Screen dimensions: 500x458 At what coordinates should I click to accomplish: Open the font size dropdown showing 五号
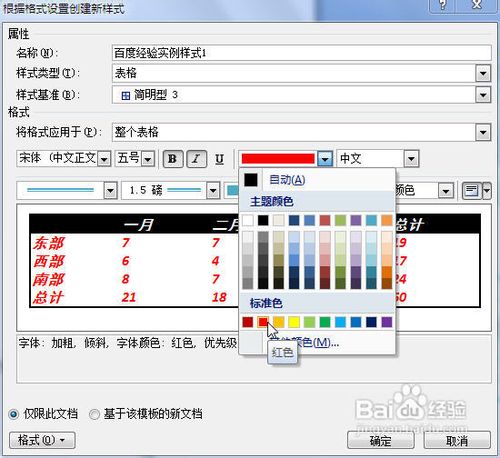click(147, 159)
